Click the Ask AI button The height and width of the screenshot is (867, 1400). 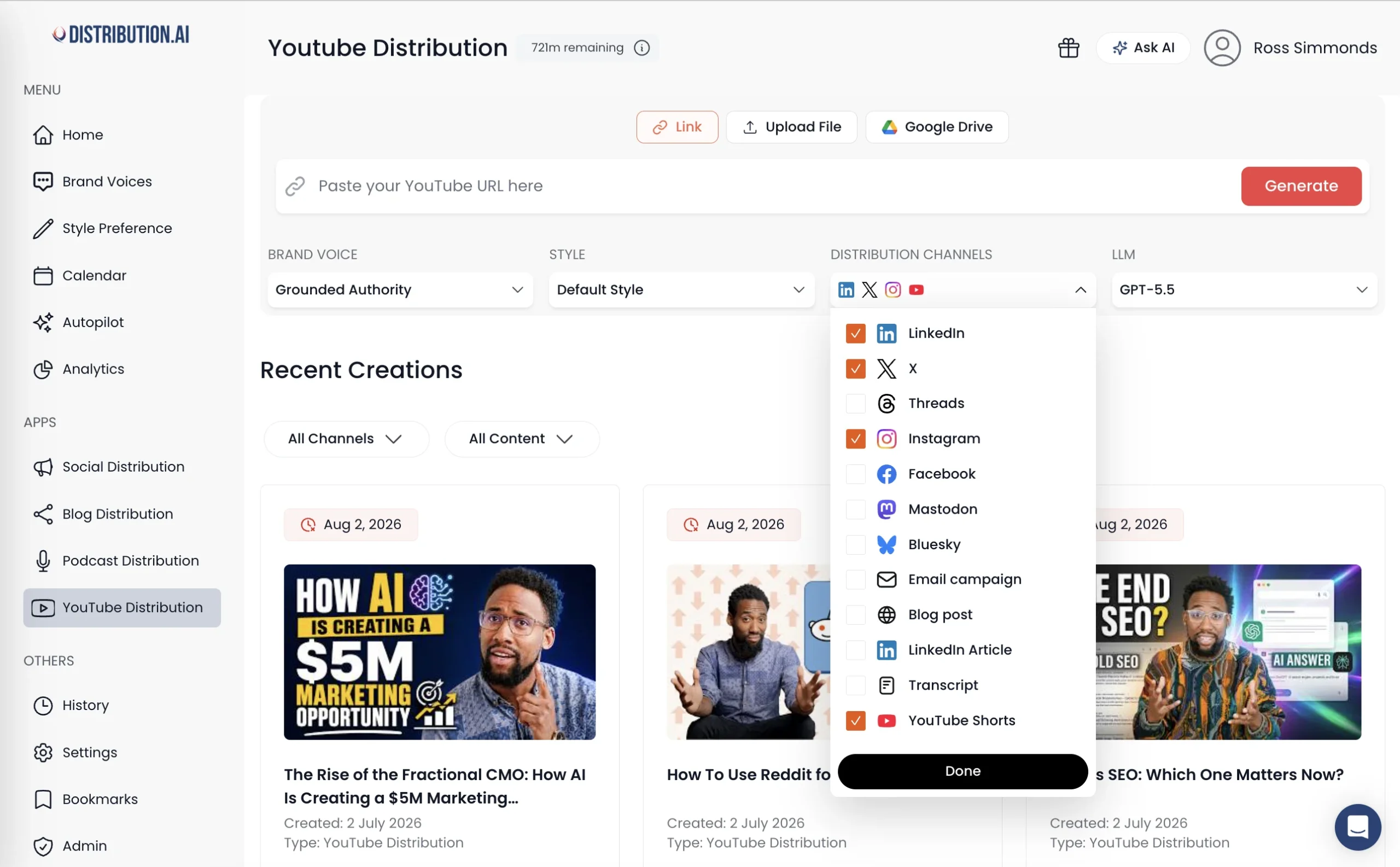(x=1142, y=48)
